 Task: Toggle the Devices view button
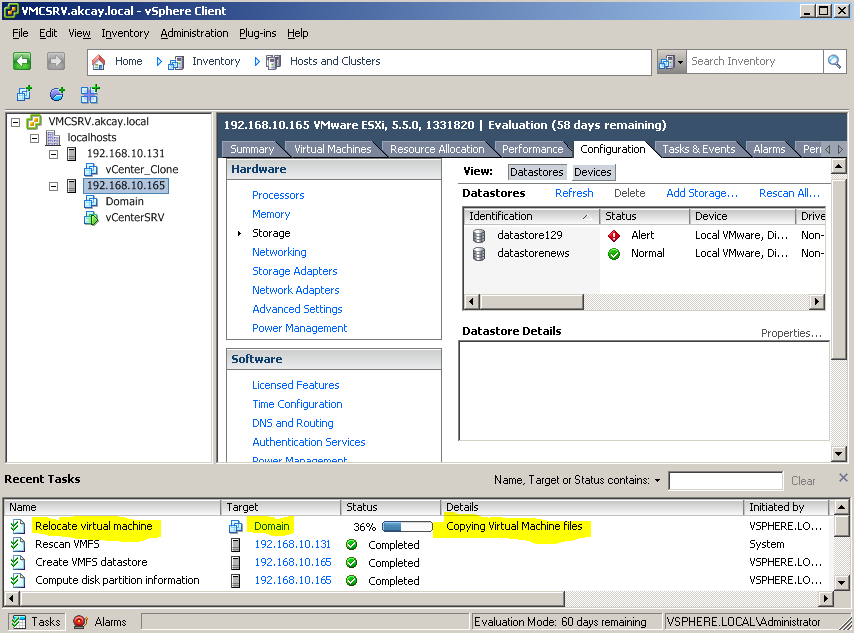click(x=593, y=172)
